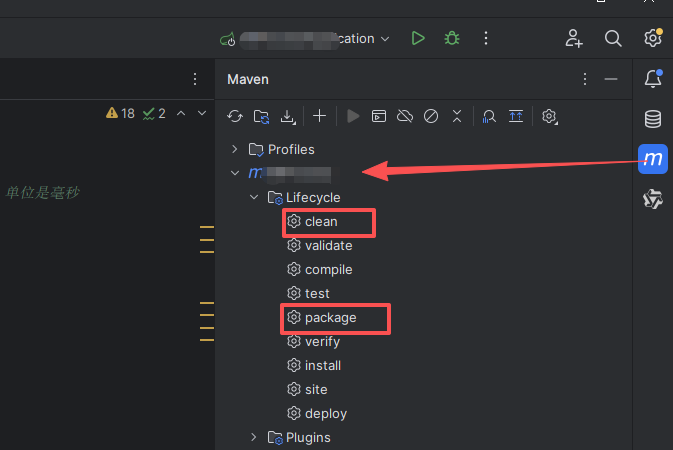Viewport: 673px width, 450px height.
Task: Open the Database tool window
Action: click(x=652, y=119)
